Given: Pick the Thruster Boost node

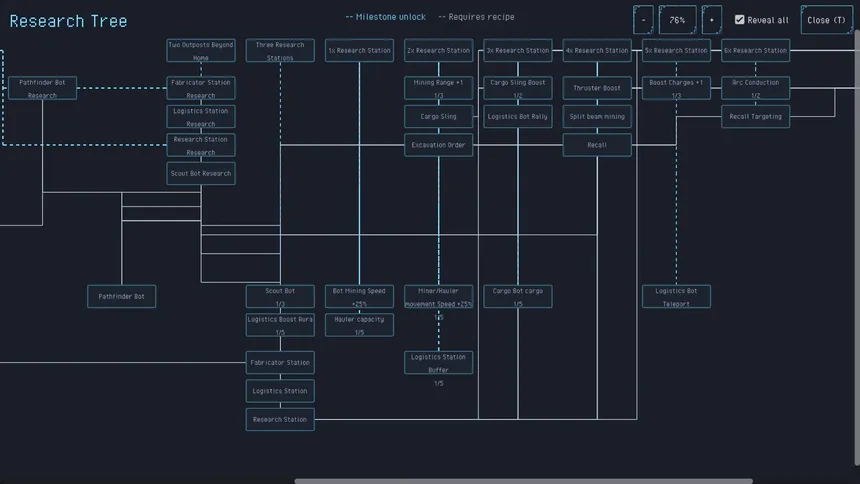Looking at the screenshot, I should point(597,88).
